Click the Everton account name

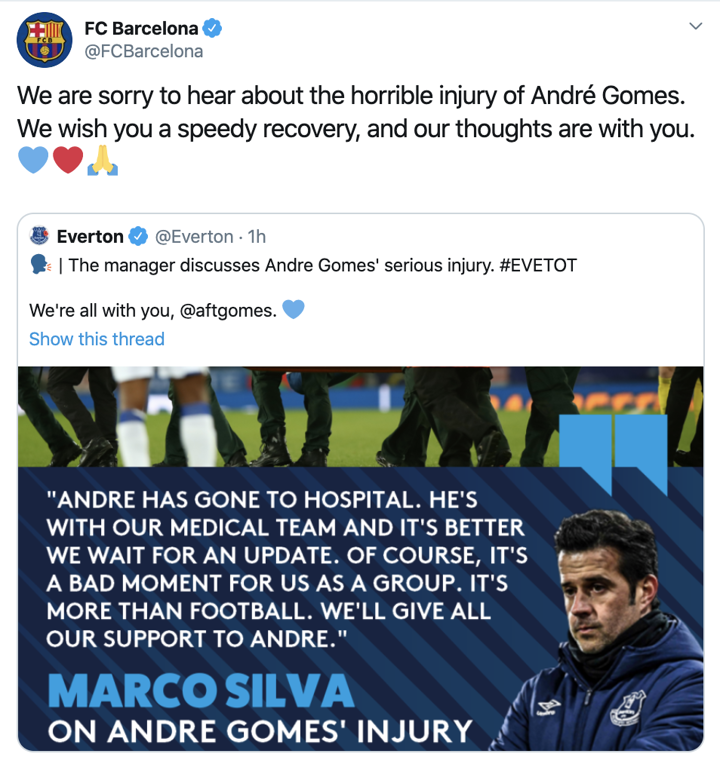tap(90, 237)
